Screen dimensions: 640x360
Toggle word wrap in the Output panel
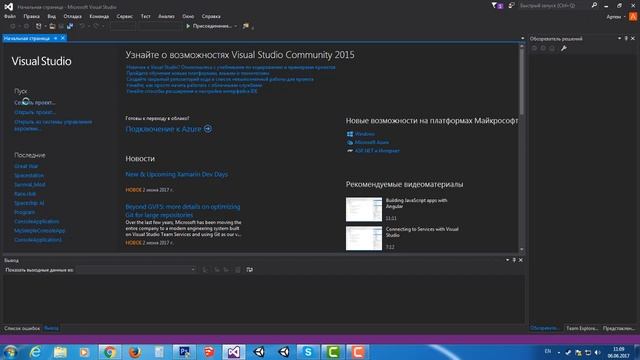[x=249, y=270]
